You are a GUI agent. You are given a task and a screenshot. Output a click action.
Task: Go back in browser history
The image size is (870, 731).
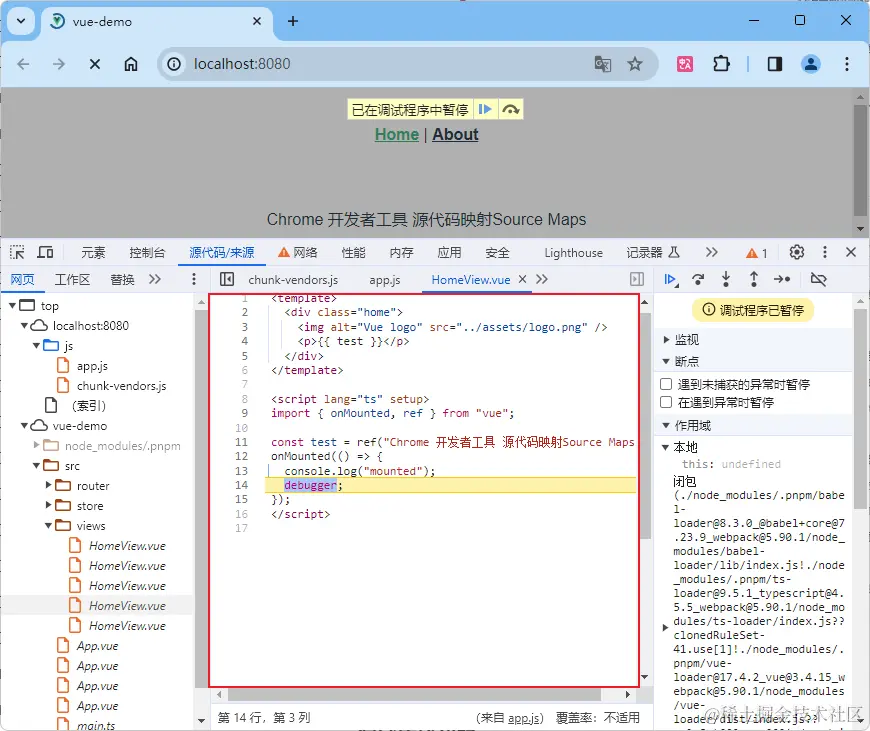click(23, 64)
